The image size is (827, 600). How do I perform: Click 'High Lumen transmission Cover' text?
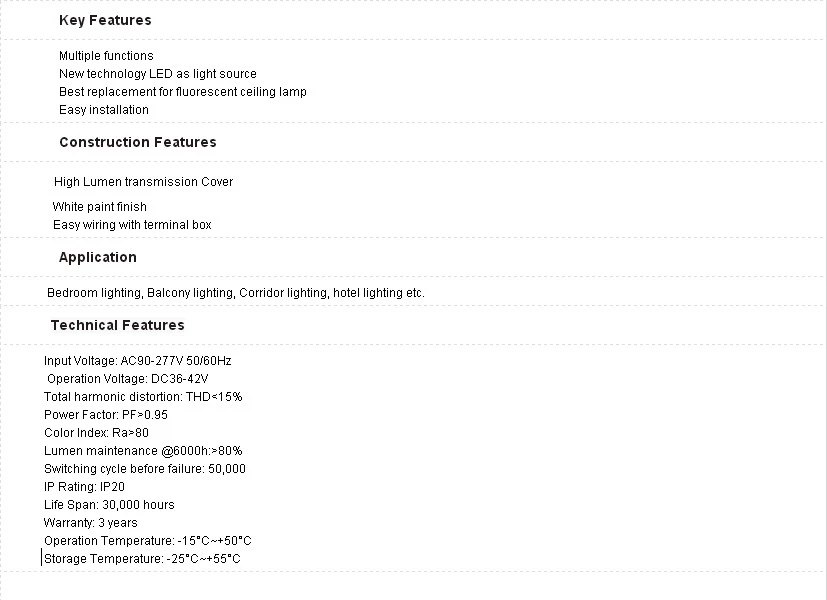click(143, 182)
